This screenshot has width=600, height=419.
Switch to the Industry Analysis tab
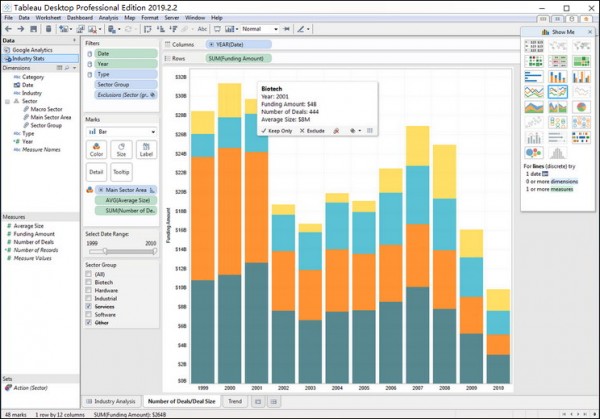tap(111, 401)
